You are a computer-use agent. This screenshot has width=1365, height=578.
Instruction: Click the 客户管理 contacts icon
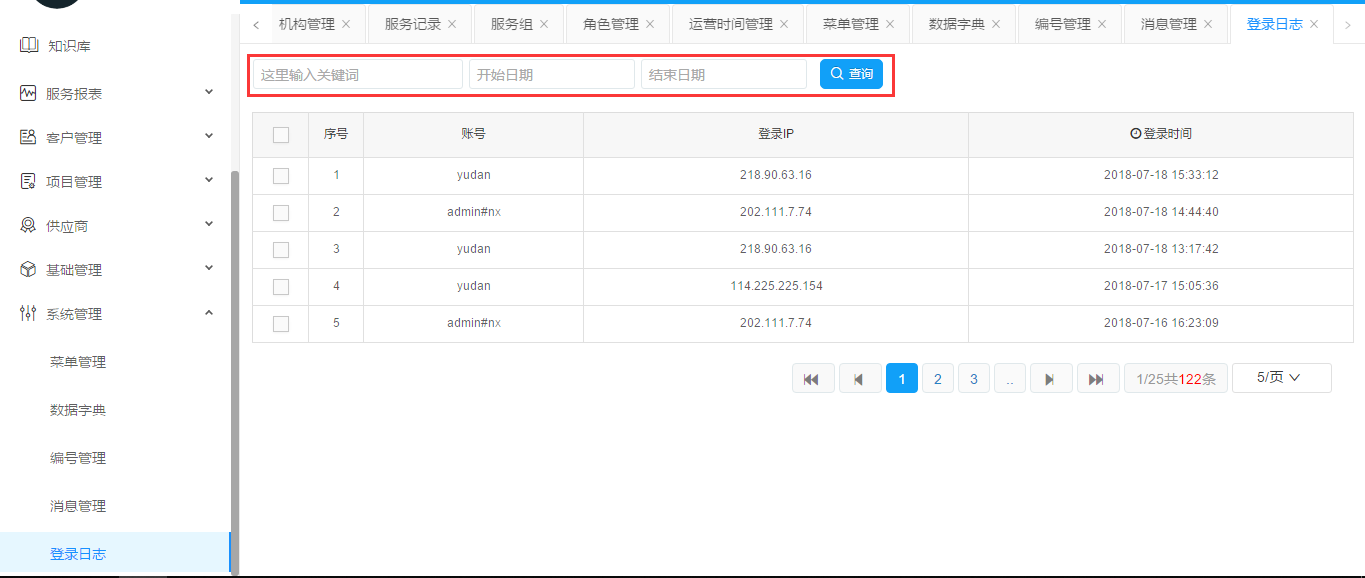28,137
